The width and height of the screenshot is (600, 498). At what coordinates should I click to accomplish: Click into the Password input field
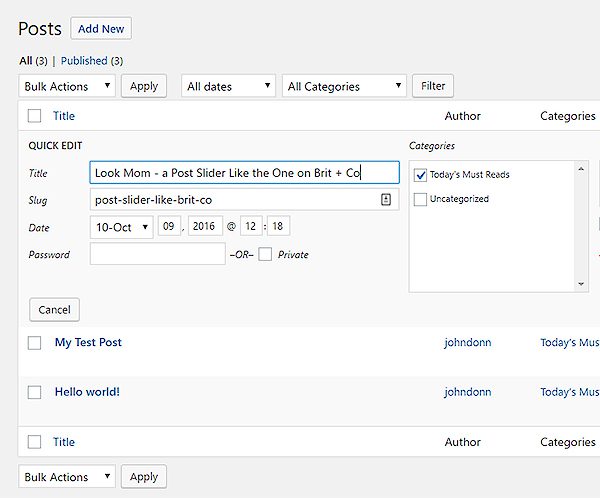pos(157,254)
